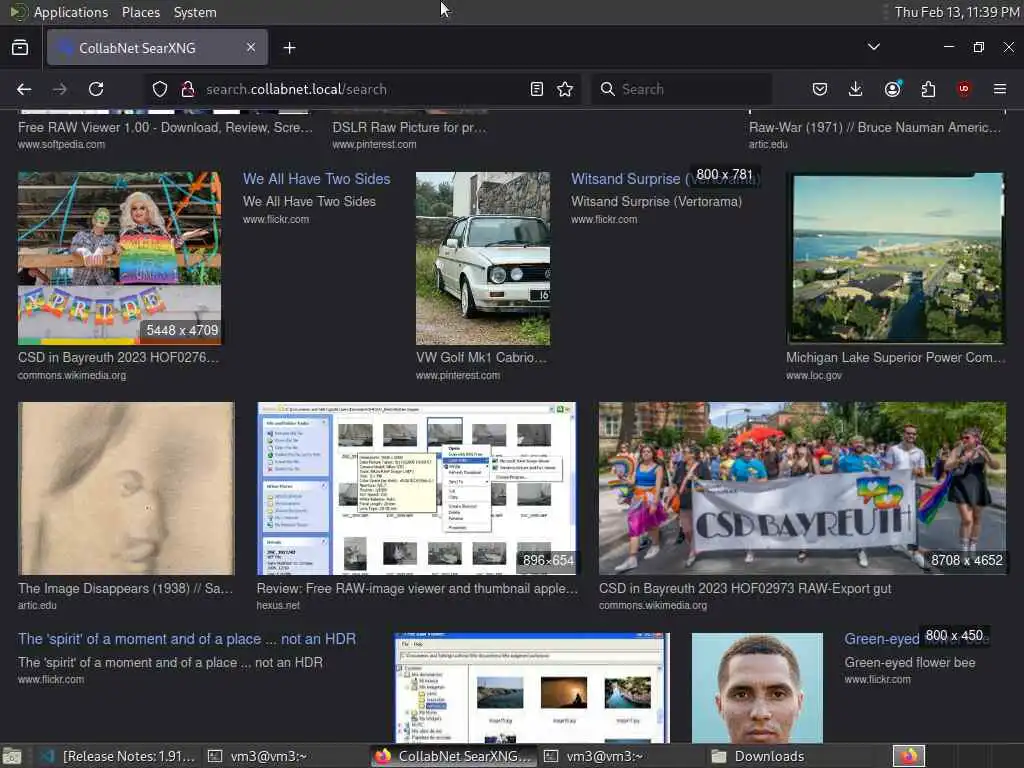
Task: Click the address bar URL
Action: click(x=296, y=89)
